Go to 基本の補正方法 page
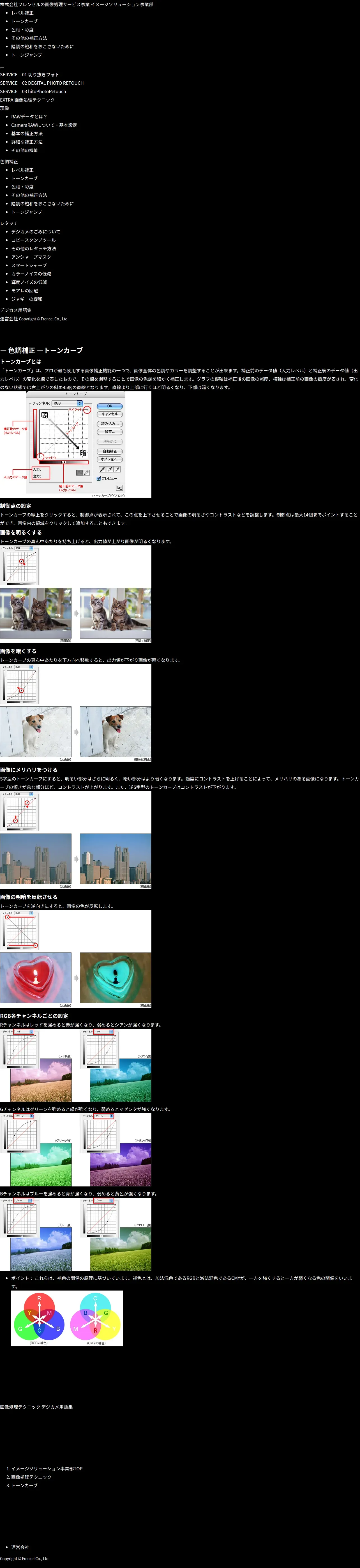The height and width of the screenshot is (1568, 360). 27,134
